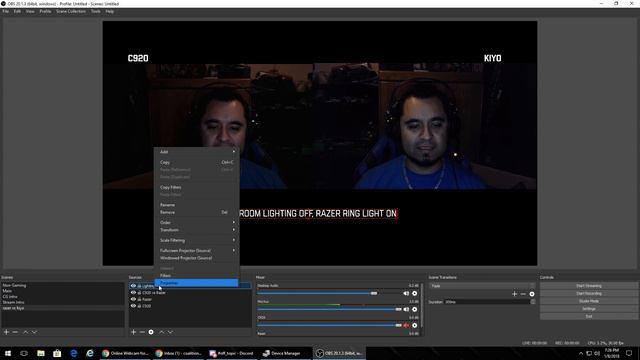The height and width of the screenshot is (360, 640).
Task: Open Microsoft Store from taskbar
Action: pos(57,353)
